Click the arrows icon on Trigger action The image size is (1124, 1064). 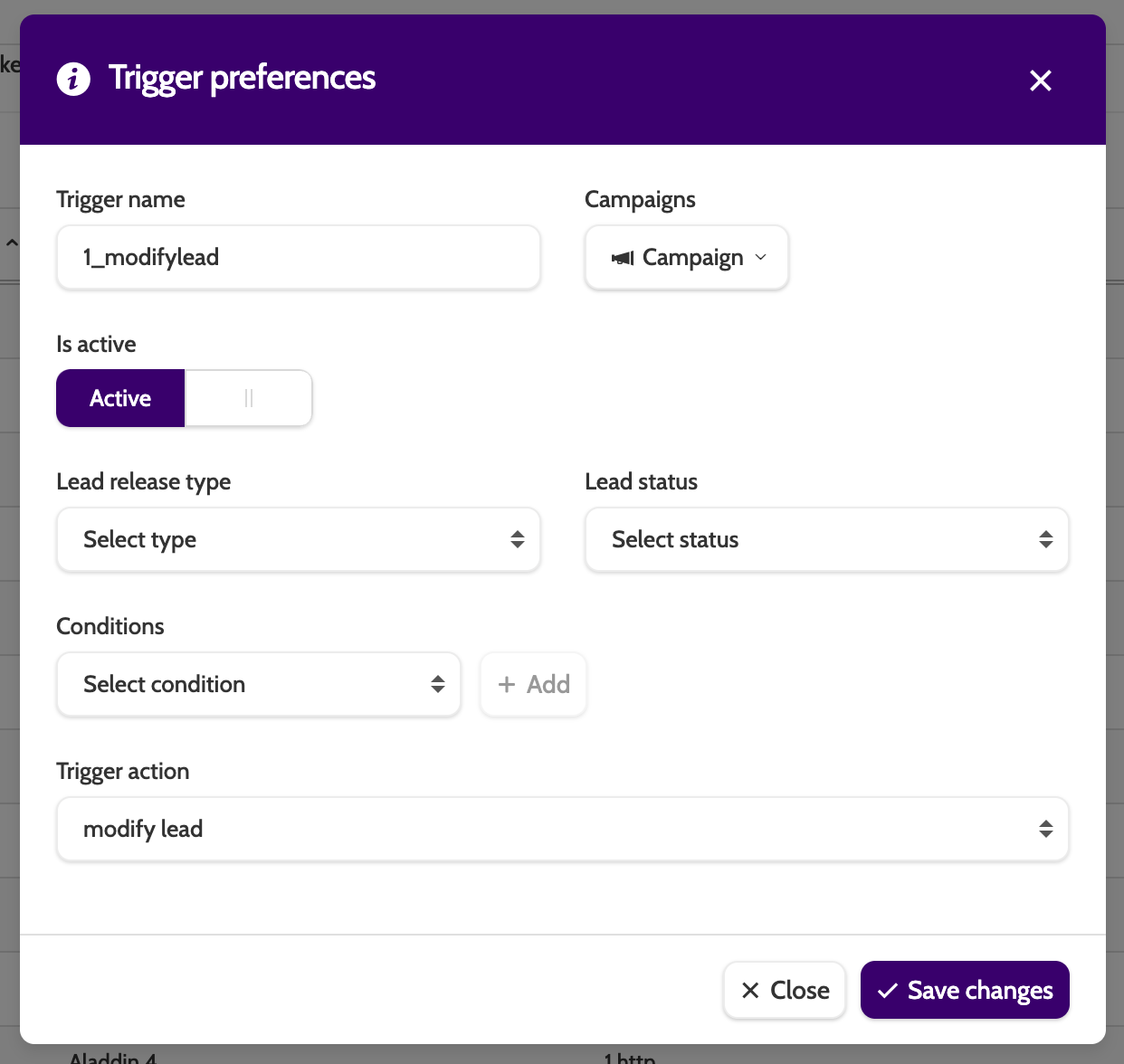click(1046, 829)
